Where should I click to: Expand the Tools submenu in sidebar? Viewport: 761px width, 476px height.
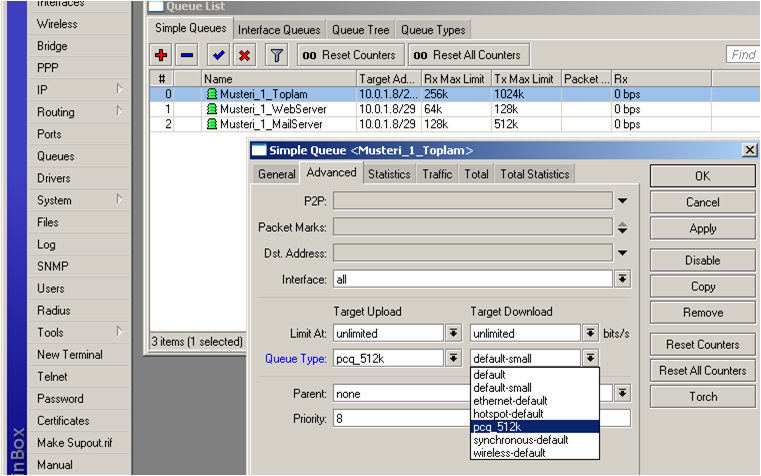(119, 331)
